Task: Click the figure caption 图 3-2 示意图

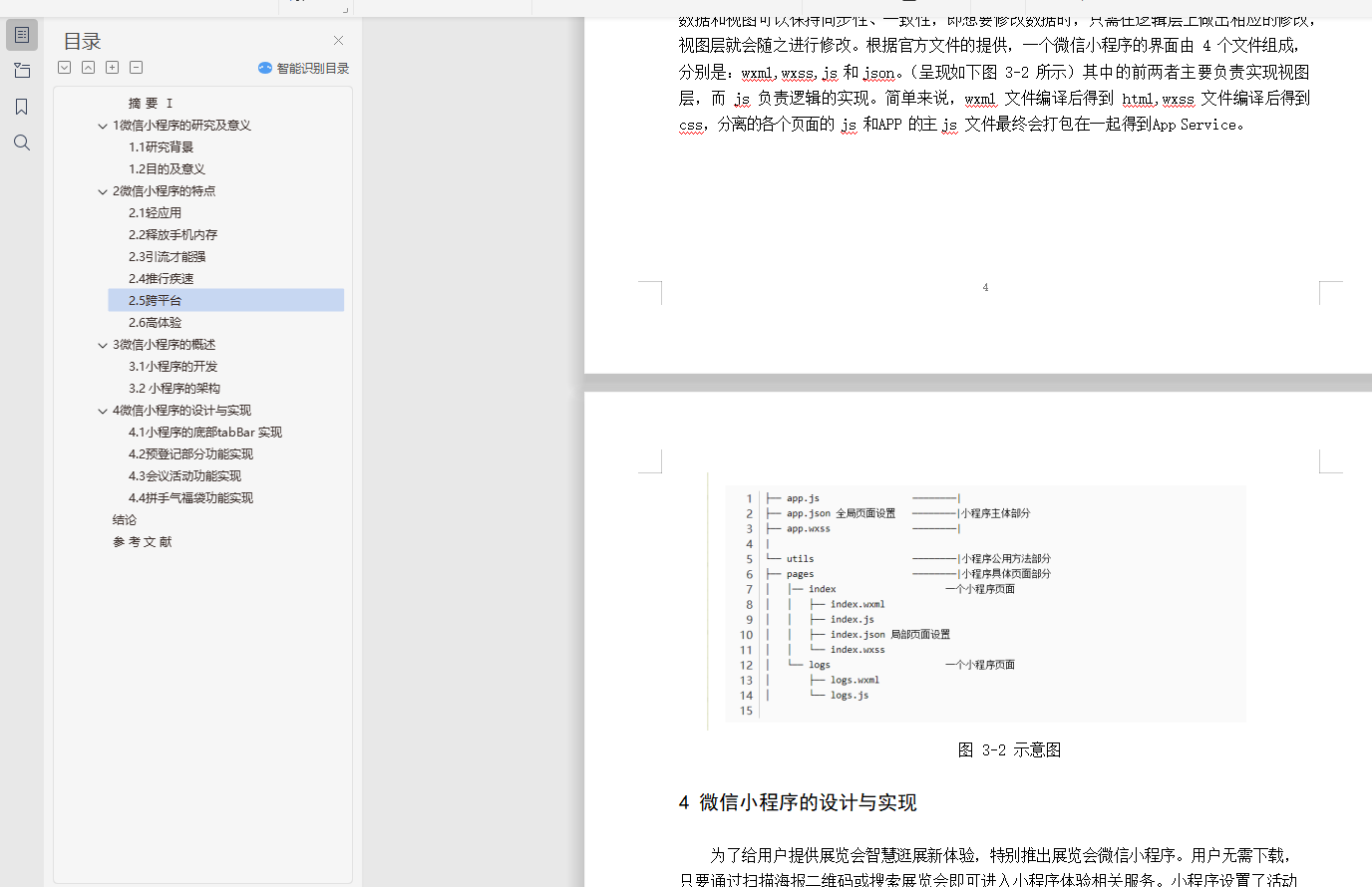Action: click(x=1009, y=749)
